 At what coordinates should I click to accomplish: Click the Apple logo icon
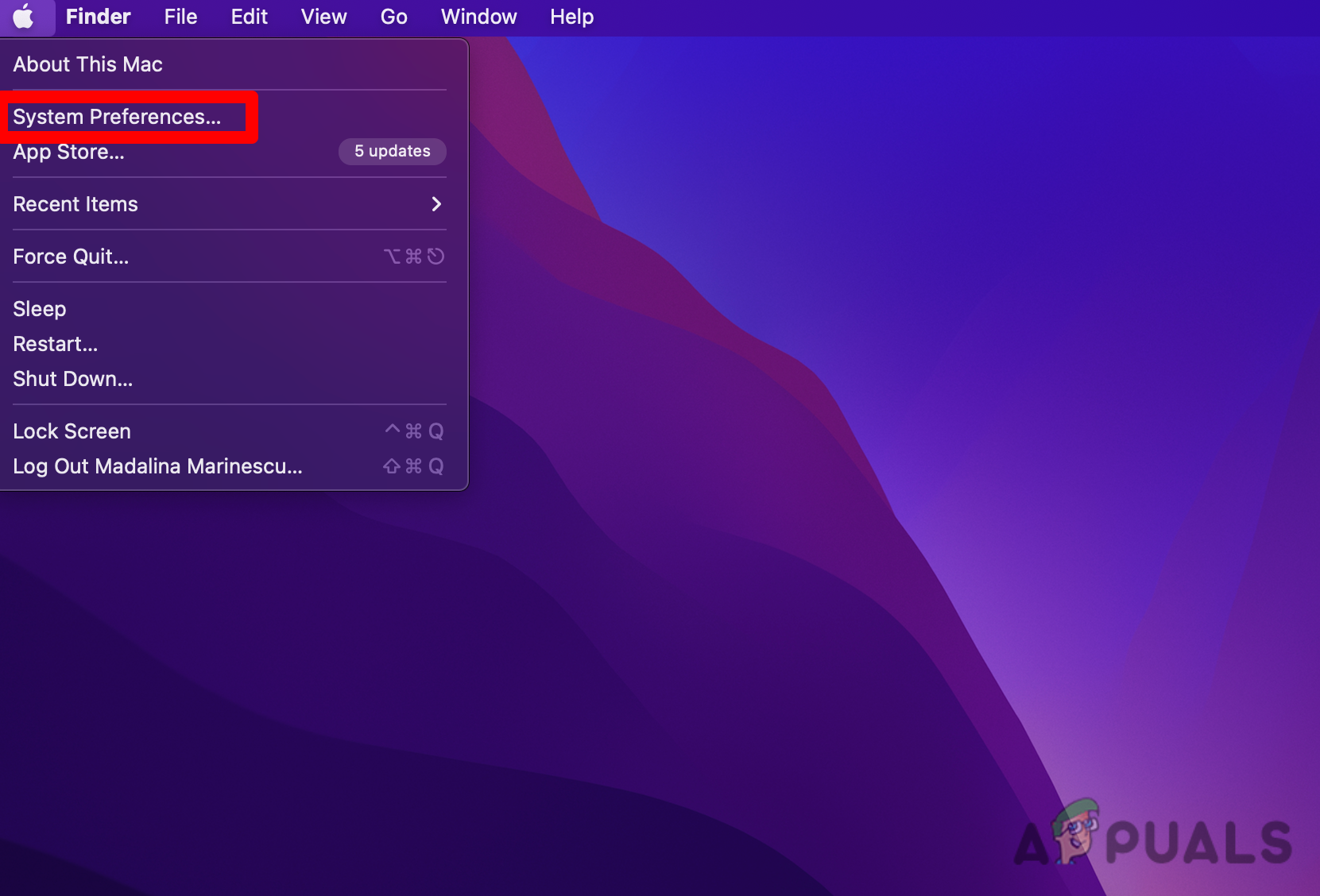click(x=26, y=17)
